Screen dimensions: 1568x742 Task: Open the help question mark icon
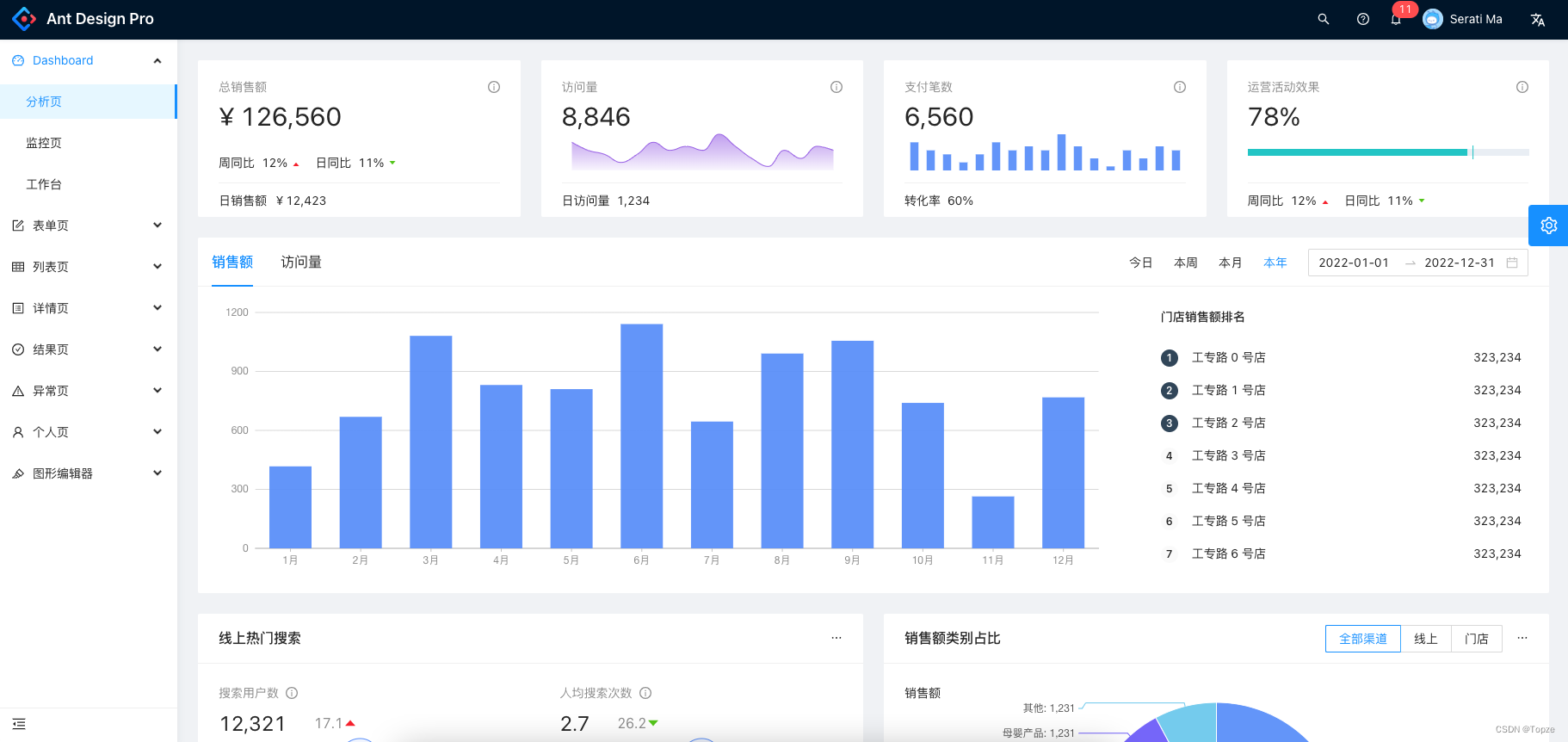[1363, 19]
